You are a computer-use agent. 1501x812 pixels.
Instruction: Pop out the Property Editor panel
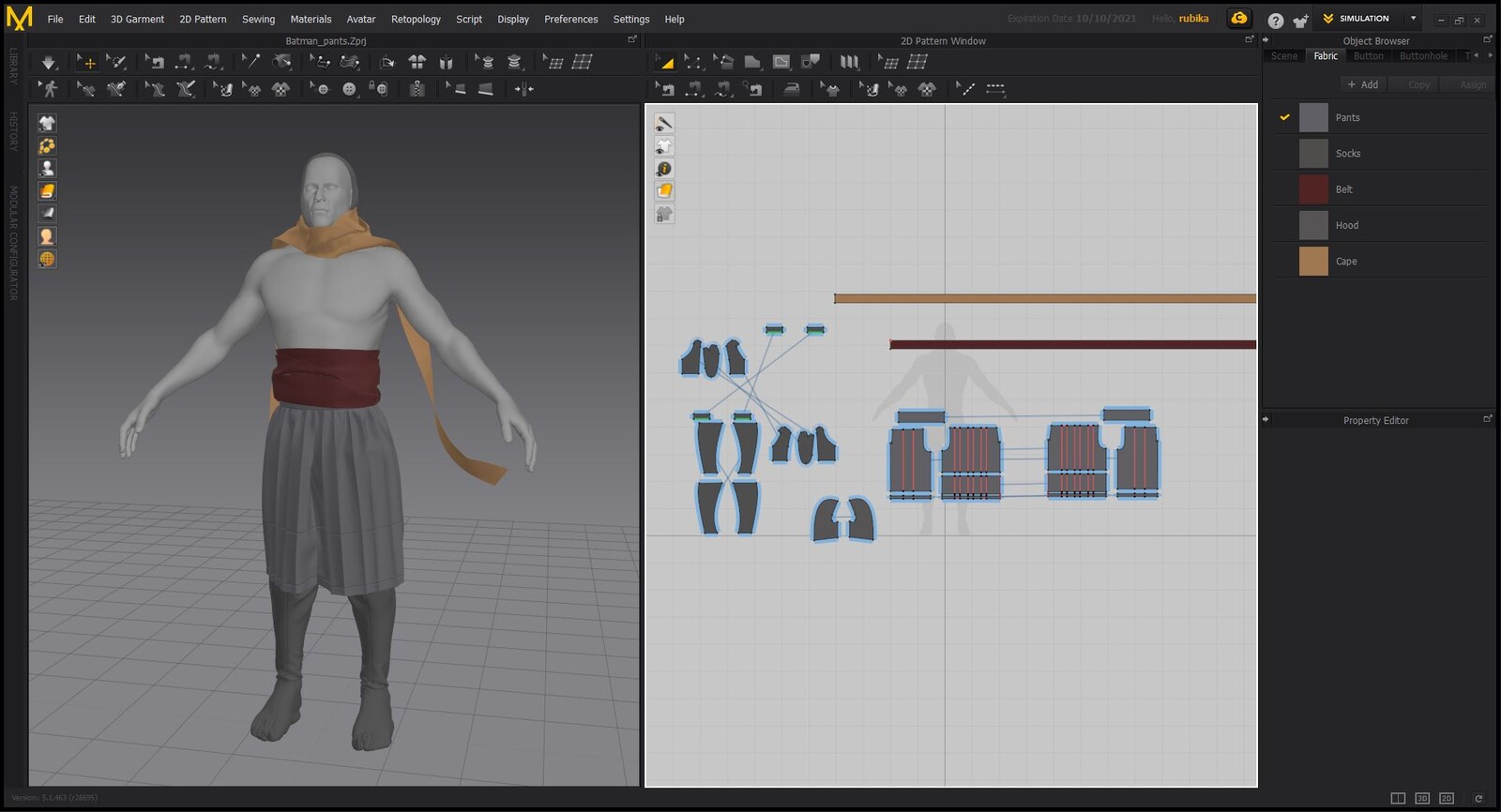(1487, 418)
